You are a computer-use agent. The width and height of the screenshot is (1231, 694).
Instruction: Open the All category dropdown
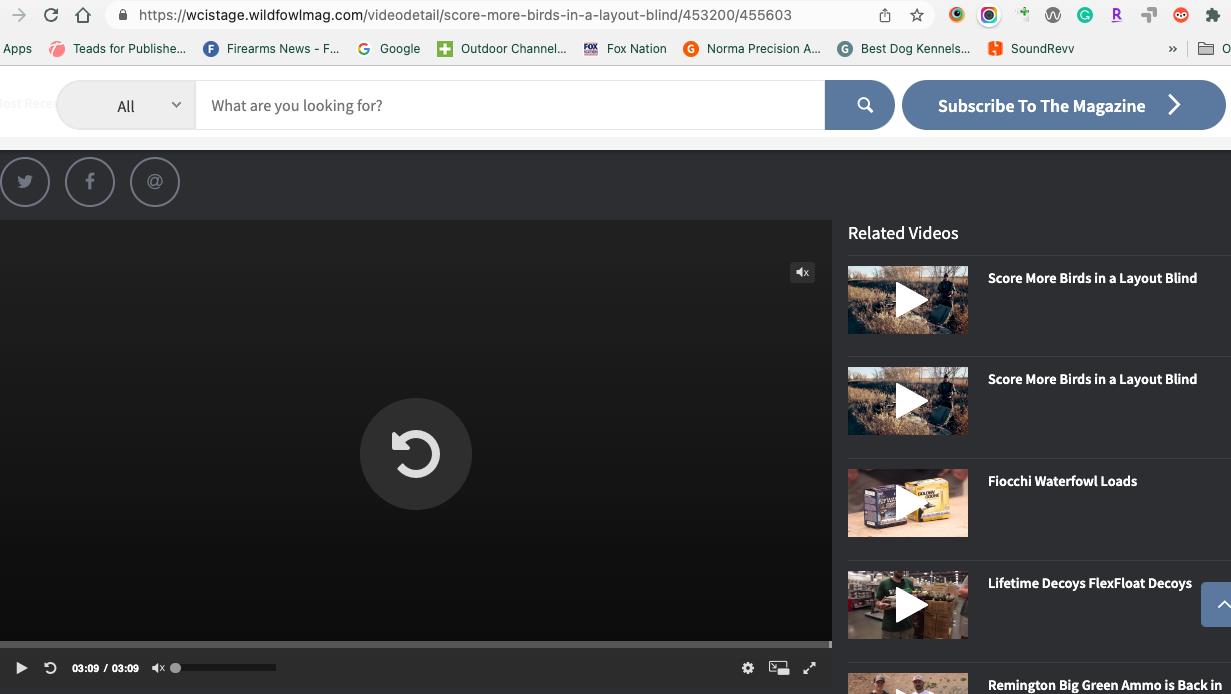[126, 105]
